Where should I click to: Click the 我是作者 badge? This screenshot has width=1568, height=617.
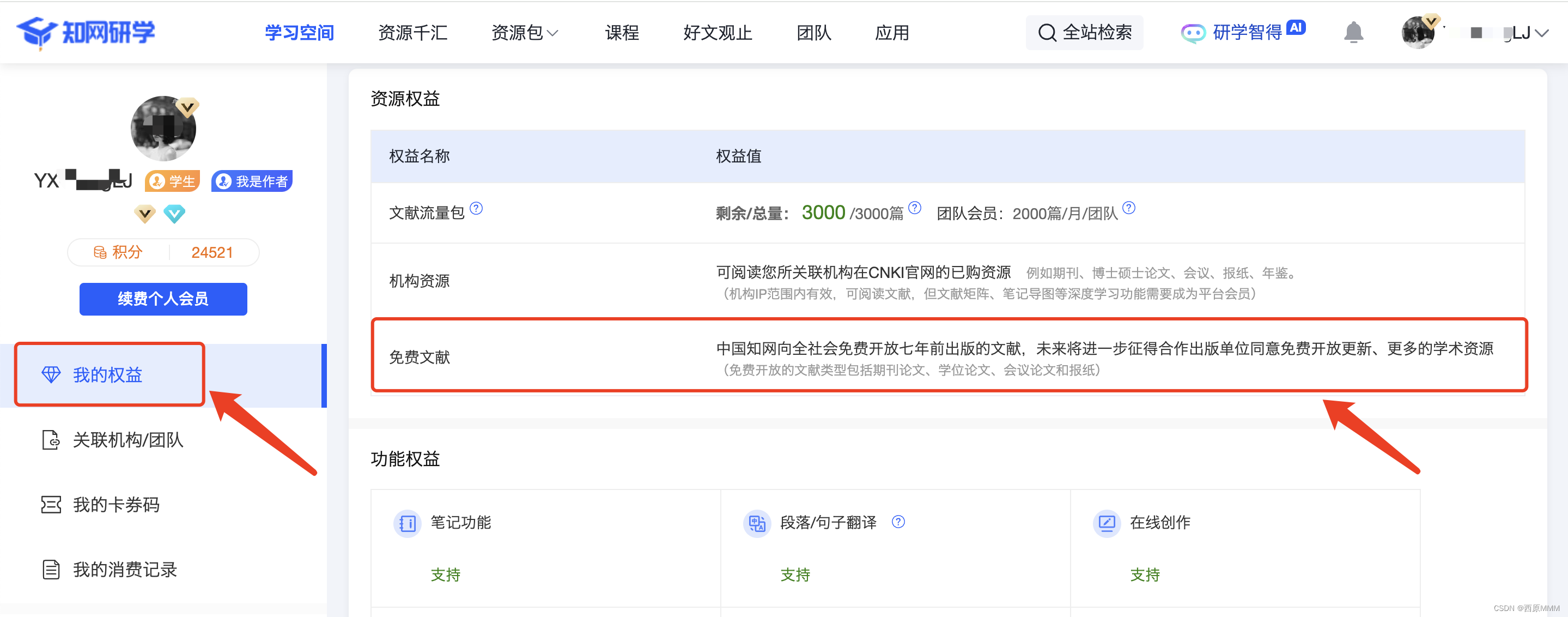[x=252, y=182]
